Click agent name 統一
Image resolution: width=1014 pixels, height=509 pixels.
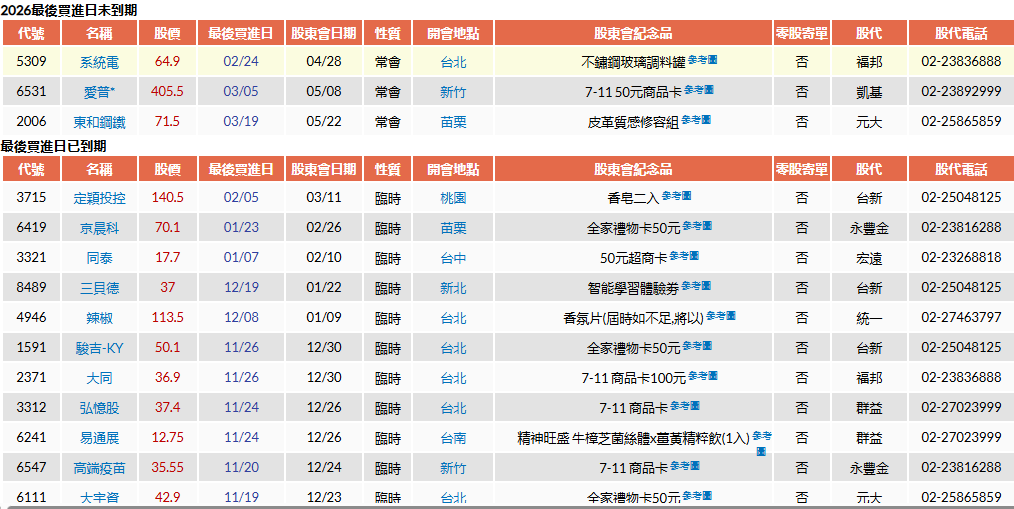point(869,318)
